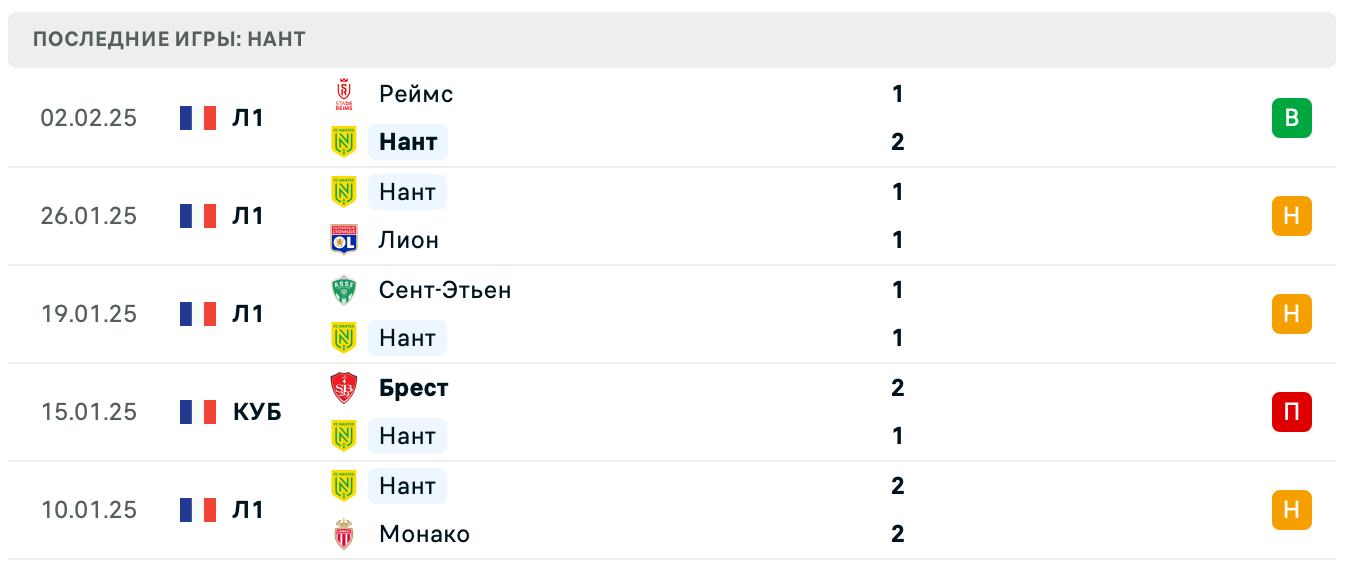
Task: Open the Лион team link
Action: click(409, 240)
